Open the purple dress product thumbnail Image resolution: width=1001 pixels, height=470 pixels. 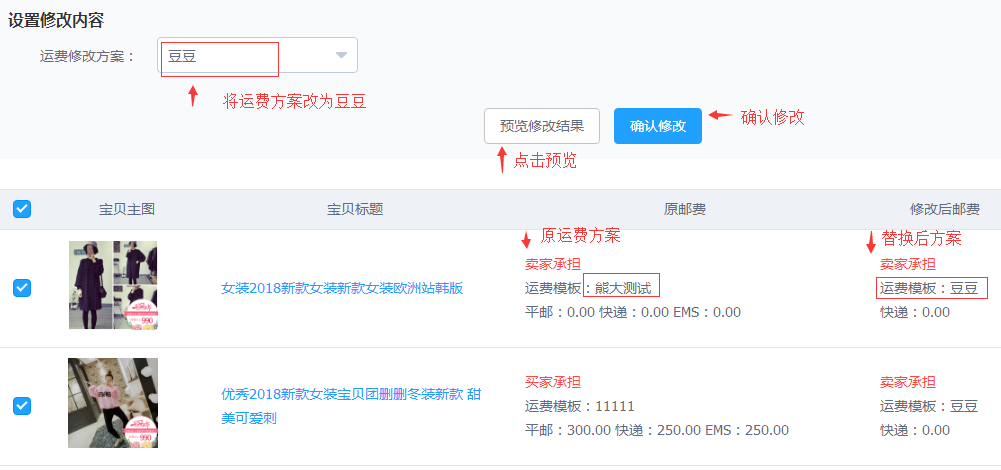(x=113, y=285)
